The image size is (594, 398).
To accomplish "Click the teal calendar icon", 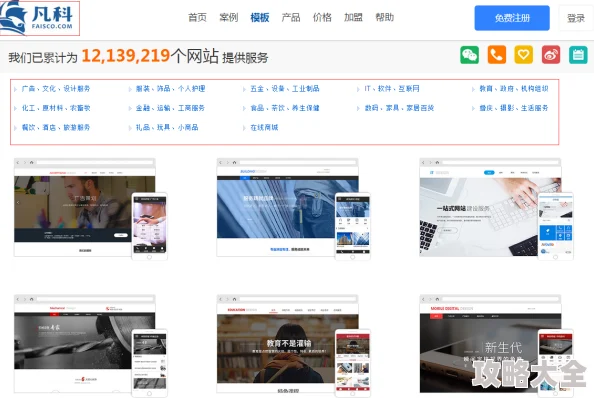I will point(578,55).
